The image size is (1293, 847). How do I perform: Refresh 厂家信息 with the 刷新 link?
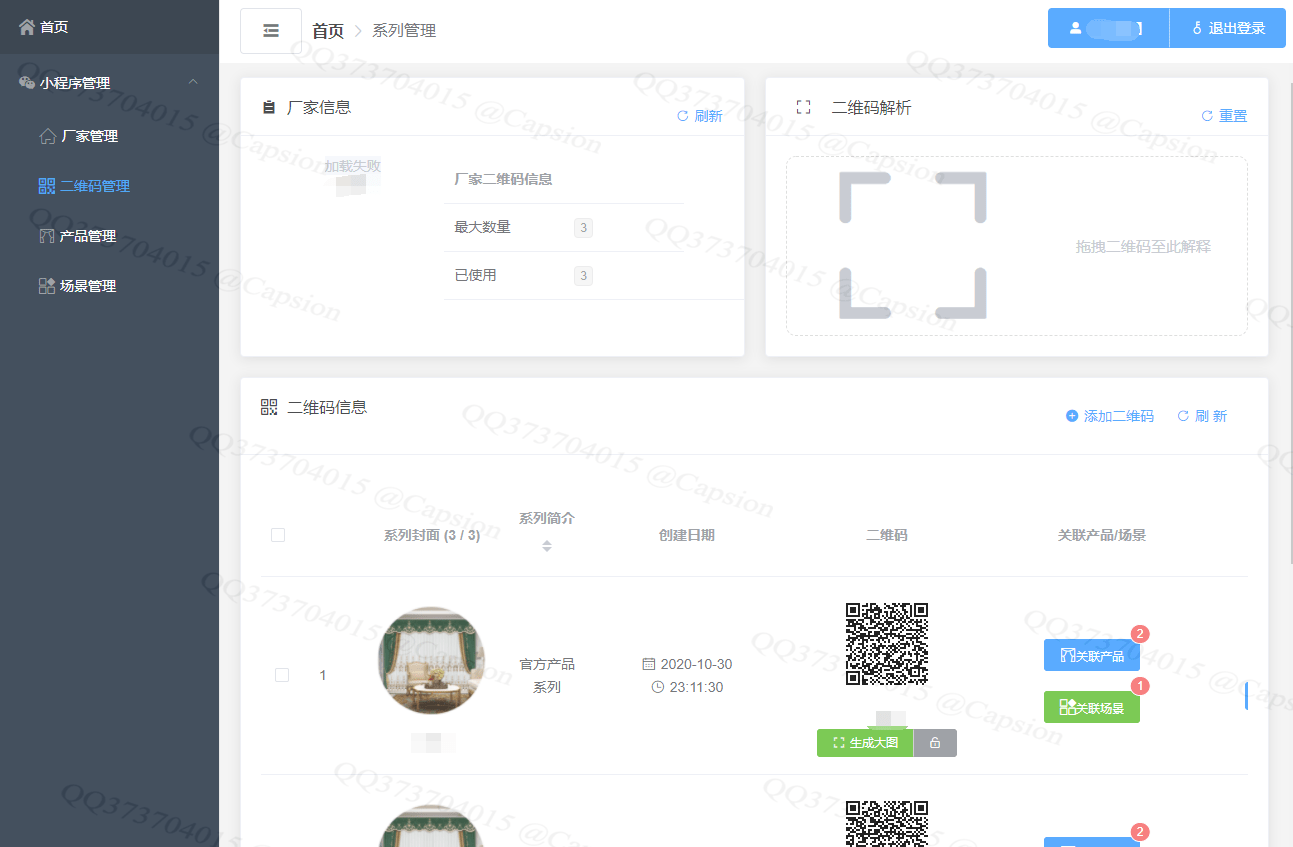tap(700, 116)
